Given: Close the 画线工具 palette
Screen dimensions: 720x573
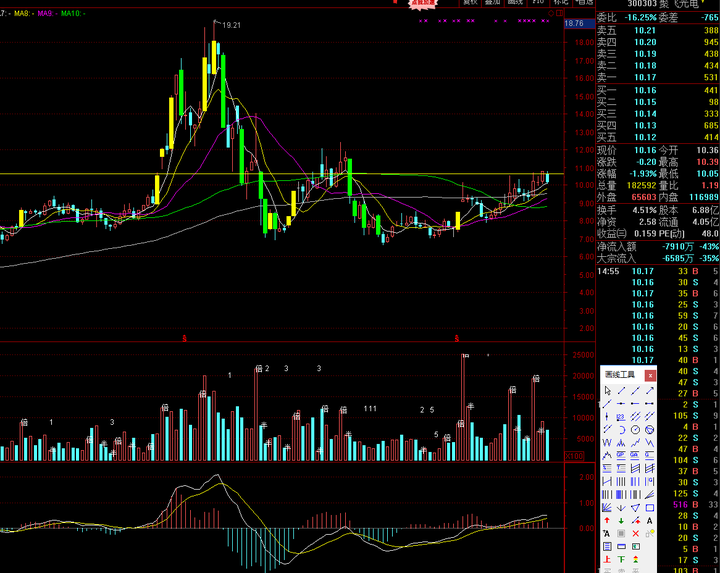Looking at the screenshot, I should (x=650, y=375).
